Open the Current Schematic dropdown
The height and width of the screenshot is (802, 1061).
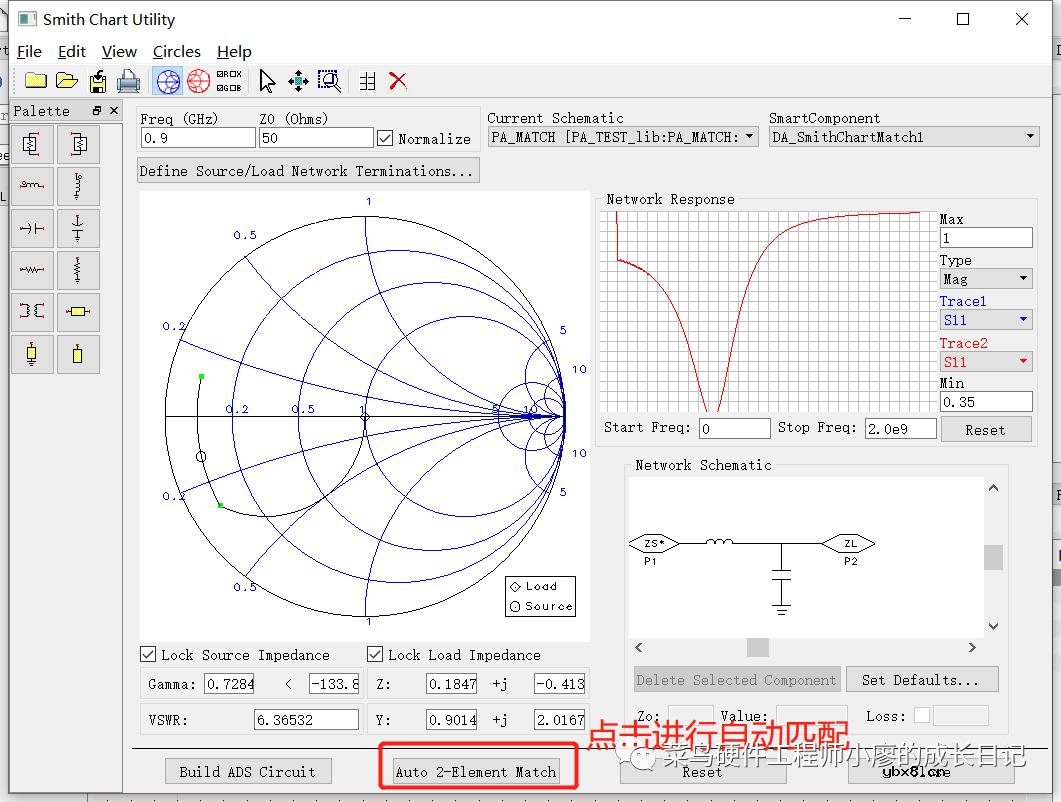tap(623, 137)
